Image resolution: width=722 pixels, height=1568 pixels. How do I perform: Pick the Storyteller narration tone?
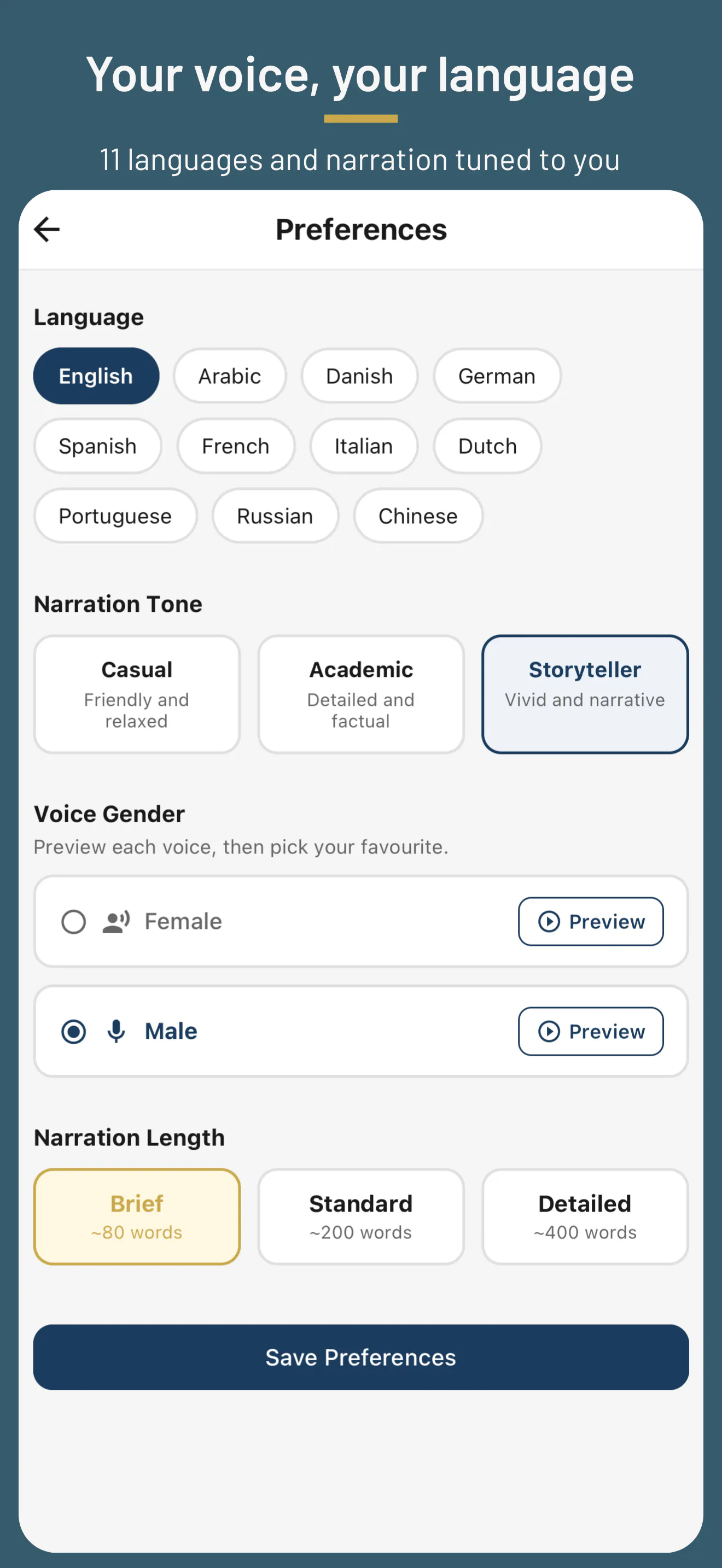click(585, 694)
